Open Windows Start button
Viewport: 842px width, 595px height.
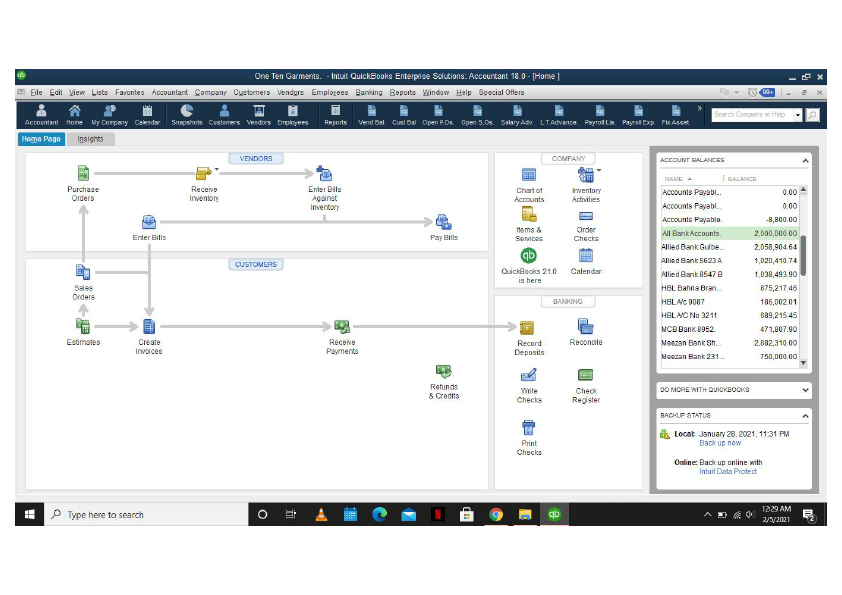coord(30,514)
